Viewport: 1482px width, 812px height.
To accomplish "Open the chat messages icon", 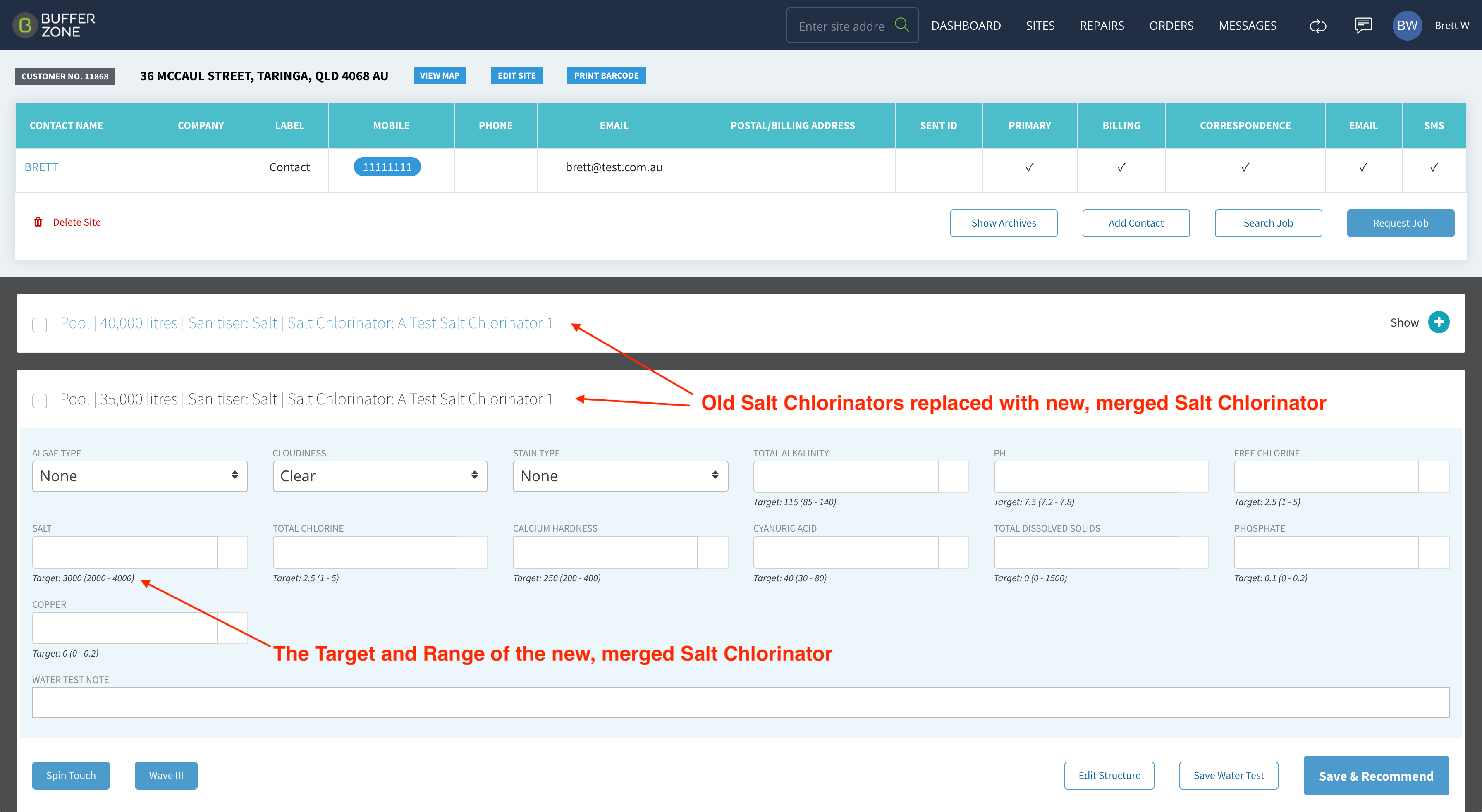I will [1363, 25].
